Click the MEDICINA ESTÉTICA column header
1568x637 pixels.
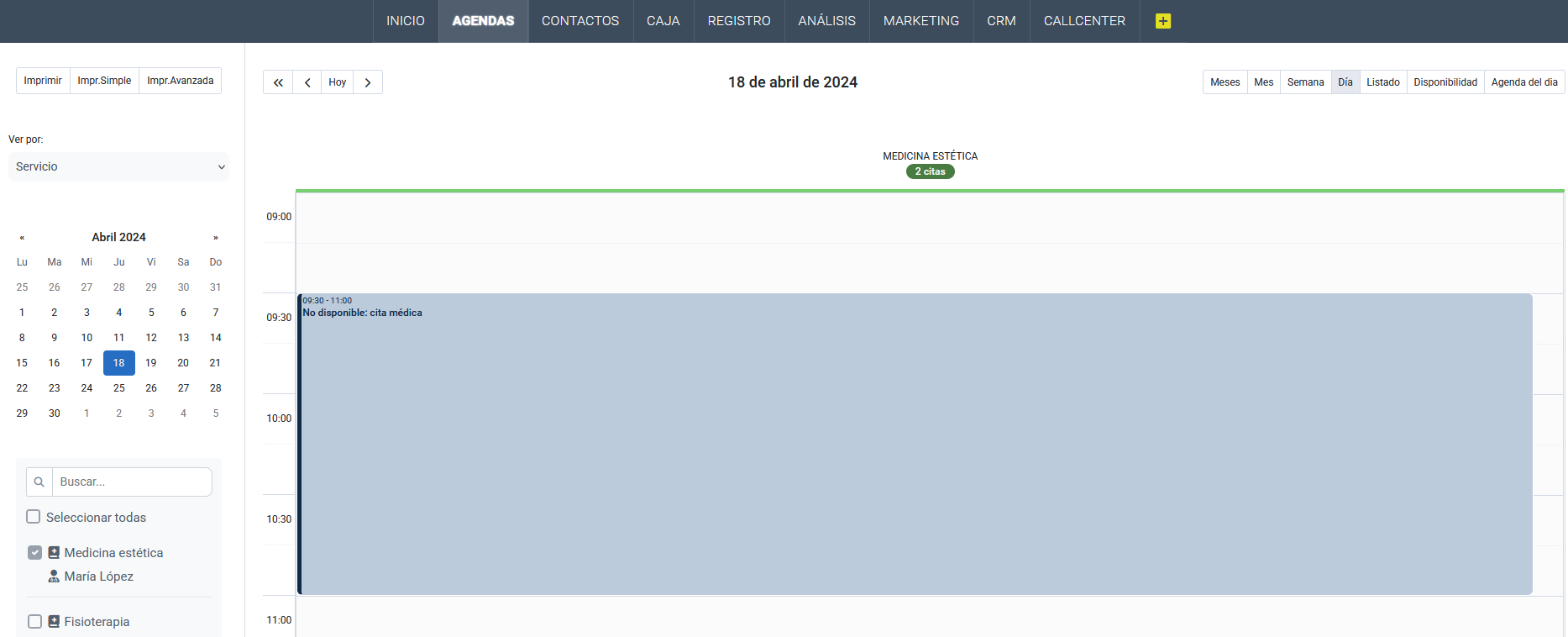(x=931, y=156)
